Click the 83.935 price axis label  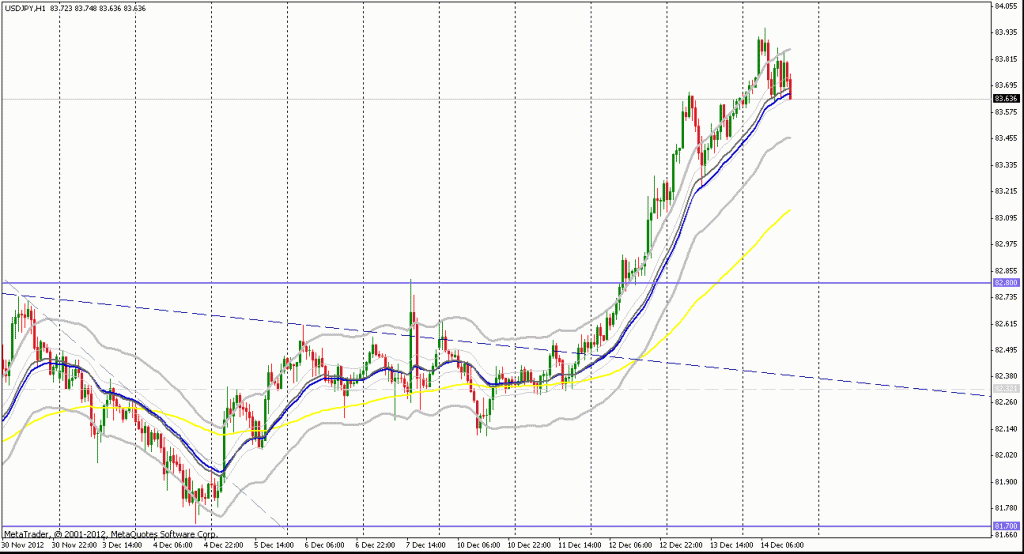pos(1006,32)
